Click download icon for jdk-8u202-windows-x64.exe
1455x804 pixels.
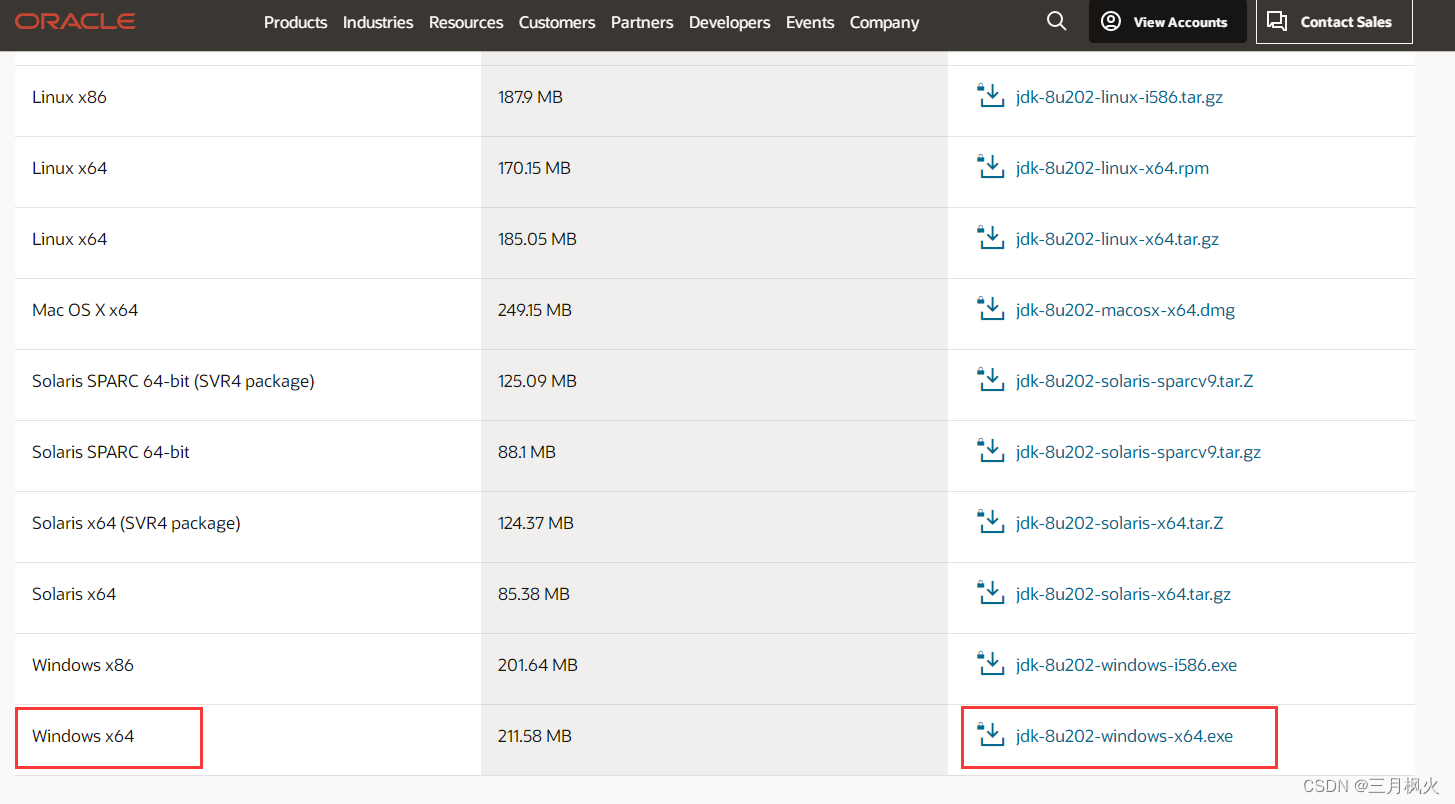pos(990,735)
